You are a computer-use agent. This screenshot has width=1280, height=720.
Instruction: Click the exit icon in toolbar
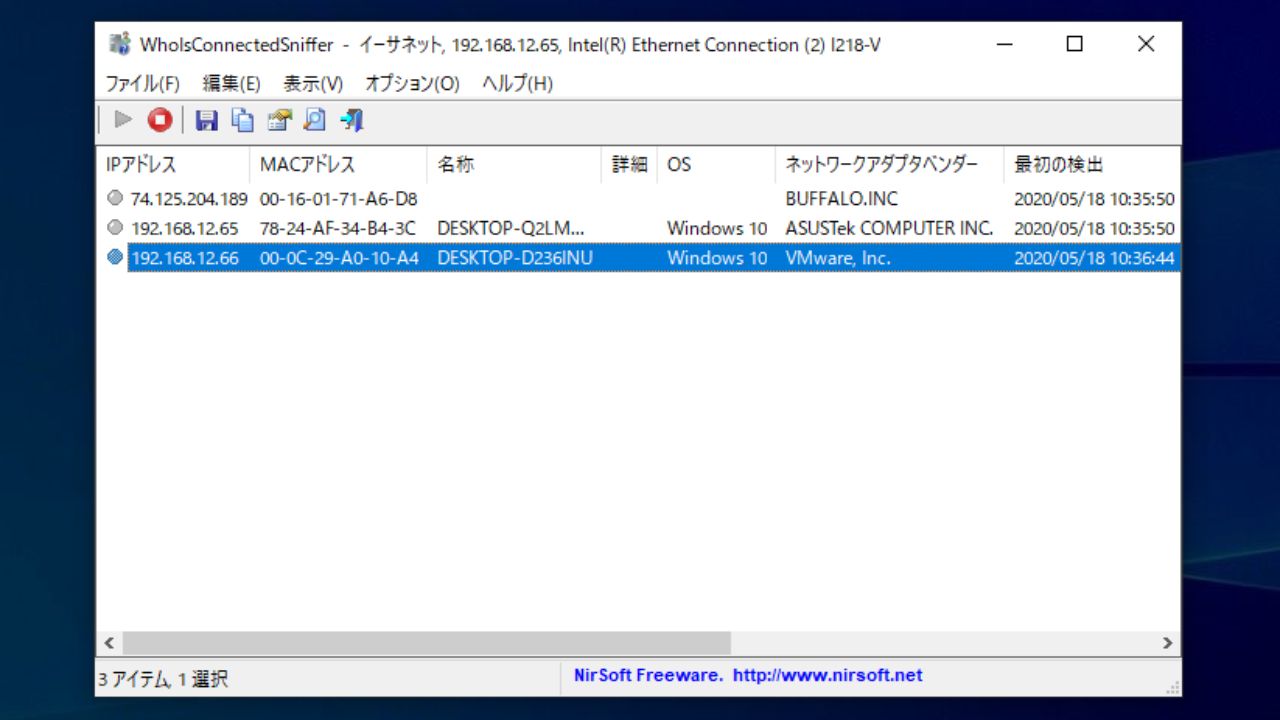point(351,121)
